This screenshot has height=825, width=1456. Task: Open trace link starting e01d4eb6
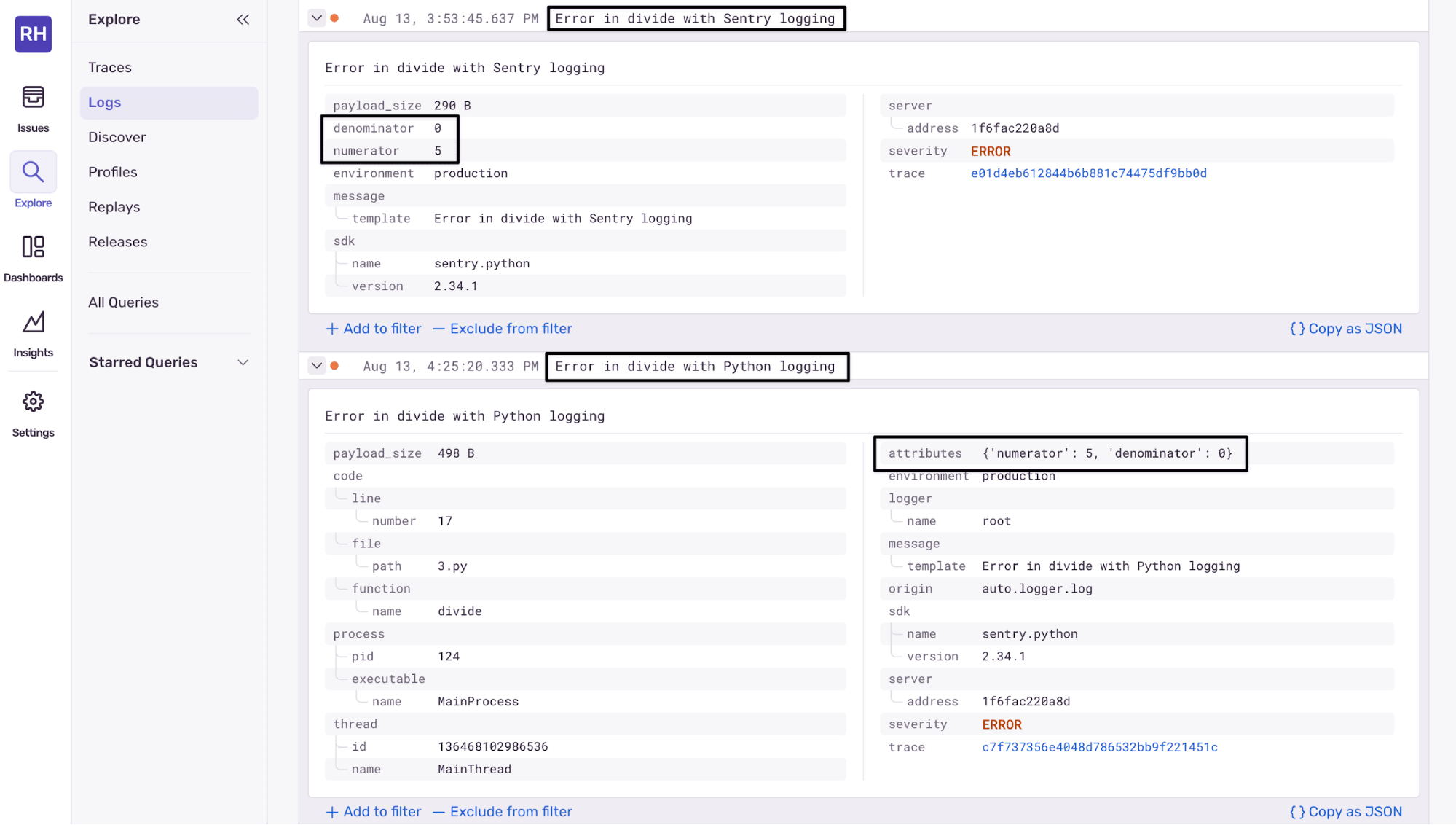(1088, 173)
